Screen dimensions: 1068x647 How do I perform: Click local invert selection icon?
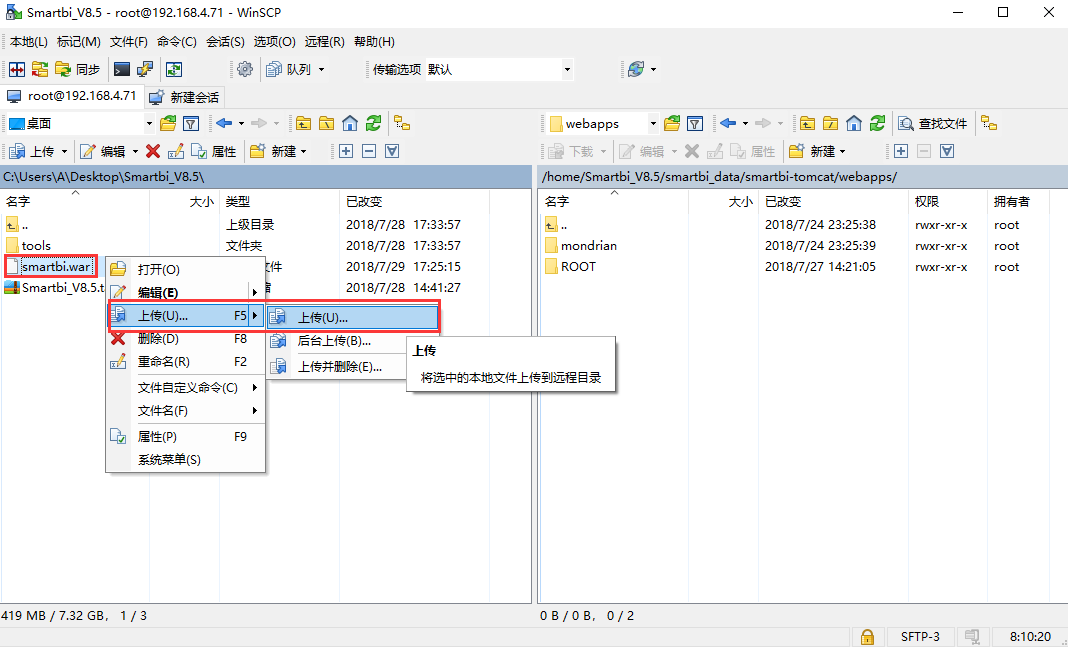392,151
